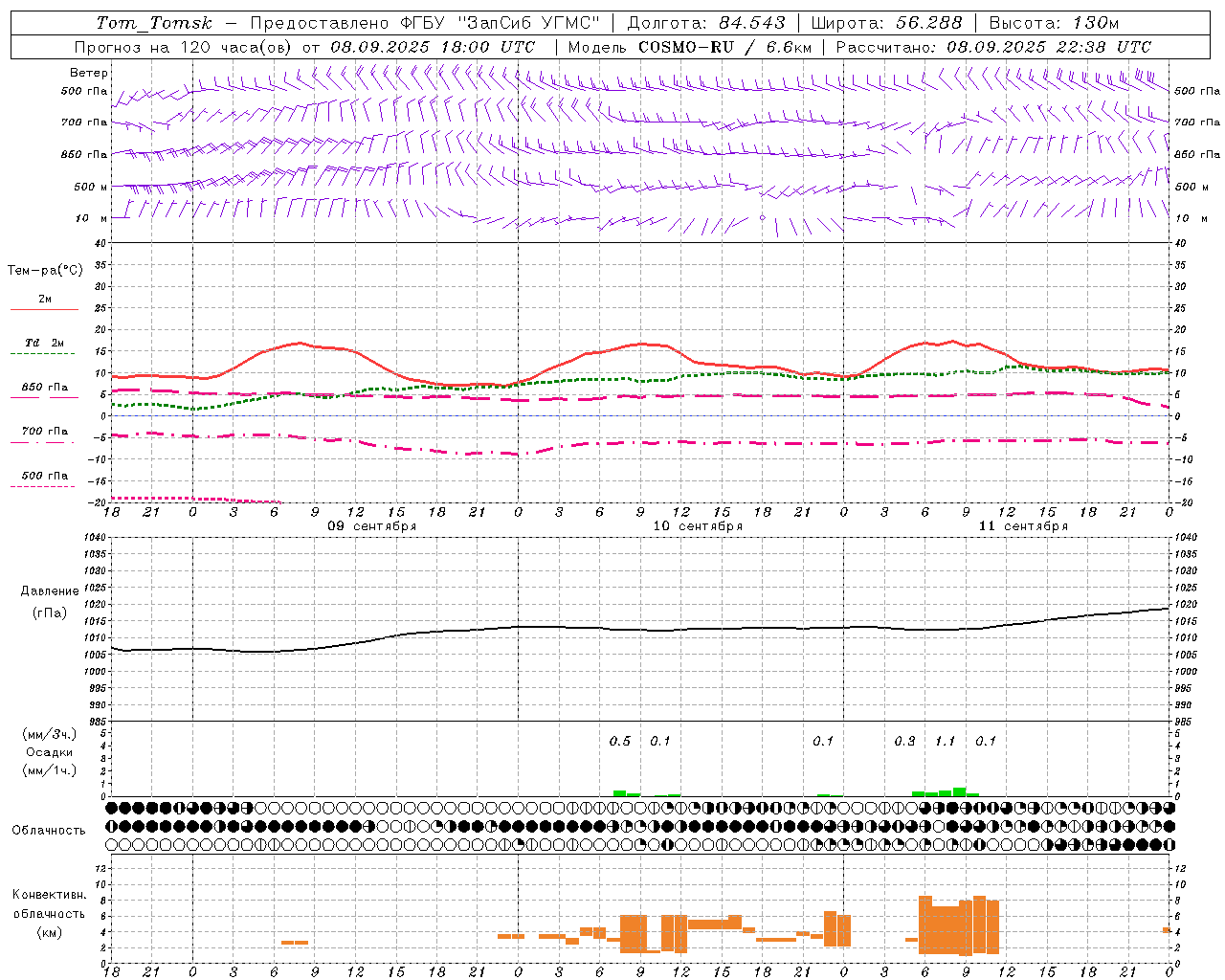Image resolution: width=1225 pixels, height=980 pixels.
Task: Click the "(км)" unit under convective cloud label
Action: click(49, 932)
